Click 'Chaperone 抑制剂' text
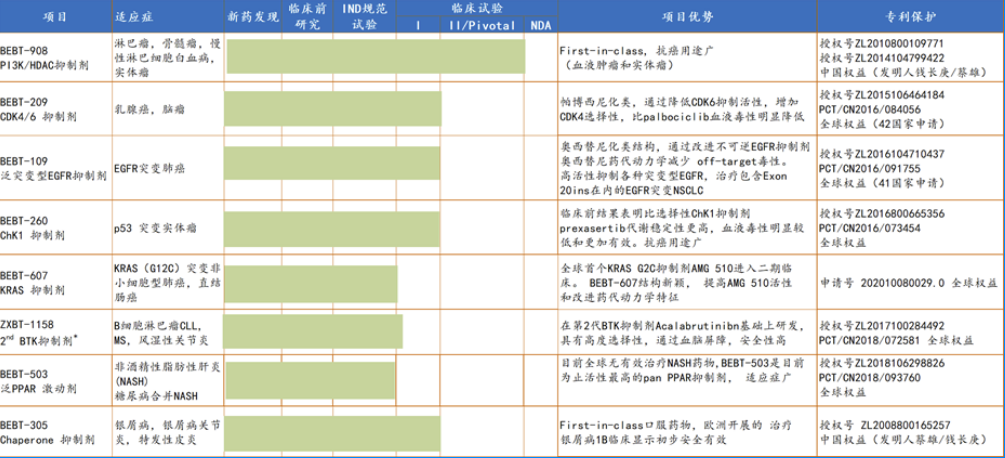The height and width of the screenshot is (458, 1005). [47, 439]
